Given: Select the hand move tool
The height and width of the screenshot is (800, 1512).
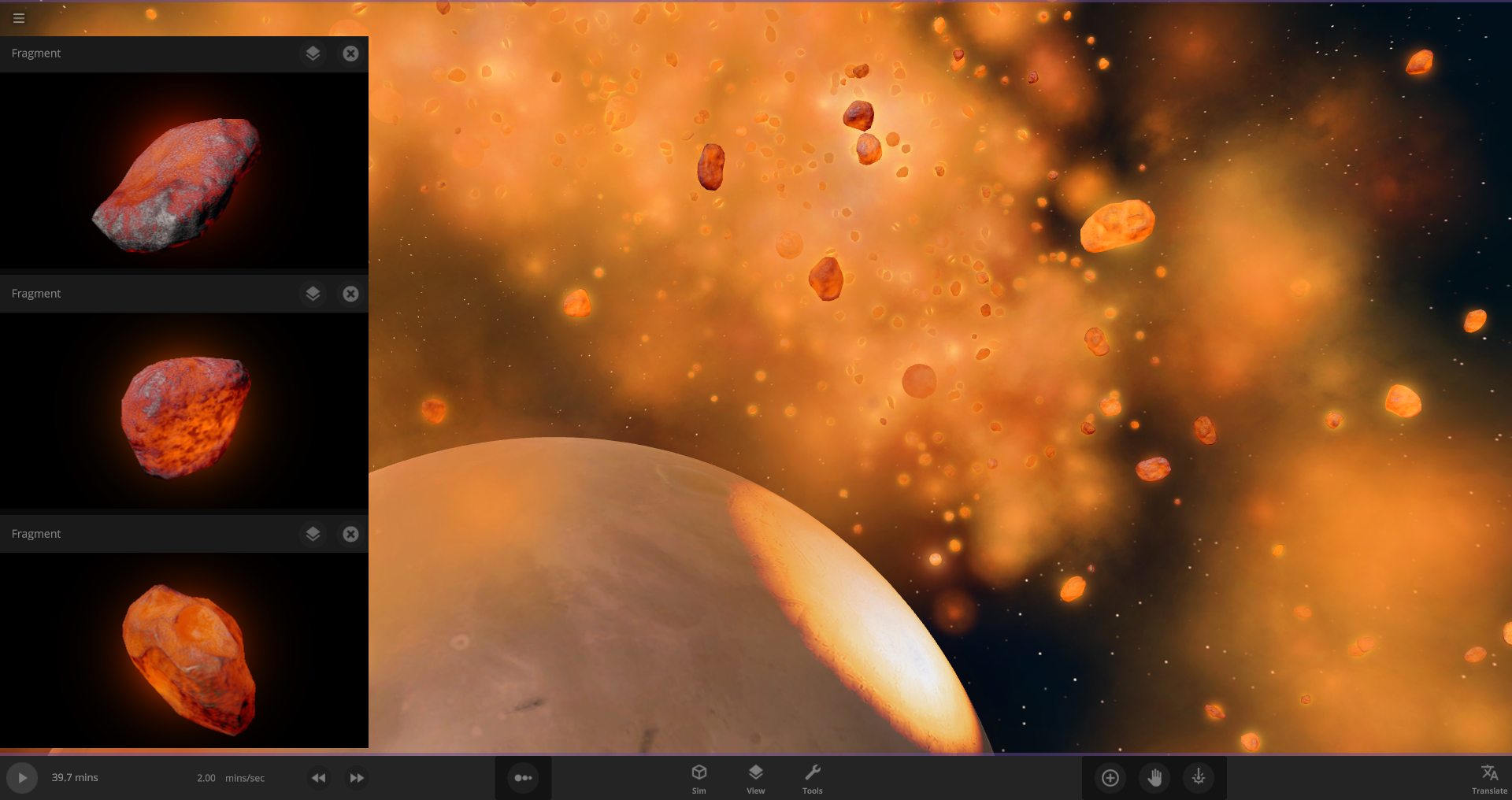Looking at the screenshot, I should click(x=1154, y=778).
